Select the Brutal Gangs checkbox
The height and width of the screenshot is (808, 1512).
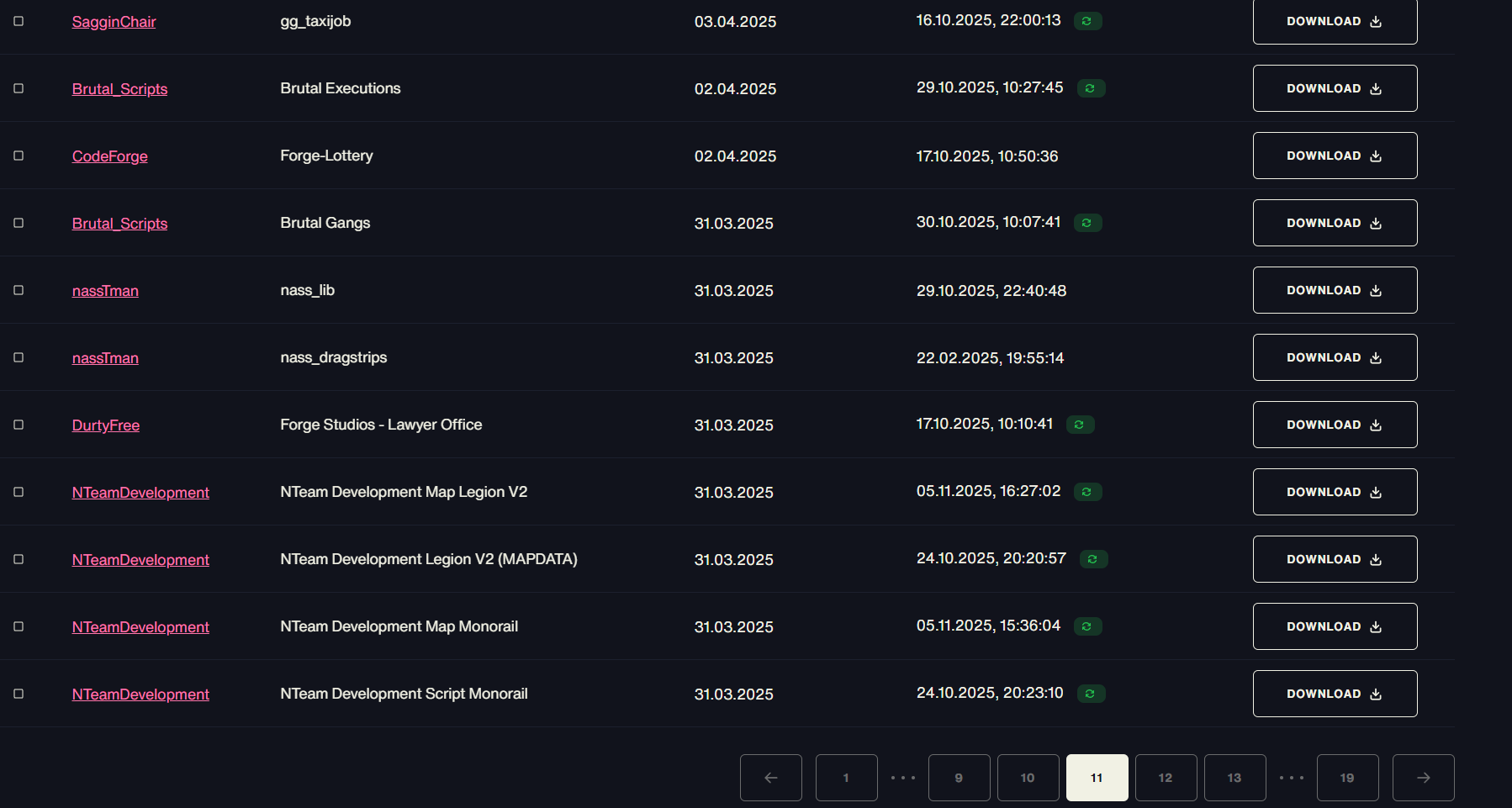(x=19, y=223)
